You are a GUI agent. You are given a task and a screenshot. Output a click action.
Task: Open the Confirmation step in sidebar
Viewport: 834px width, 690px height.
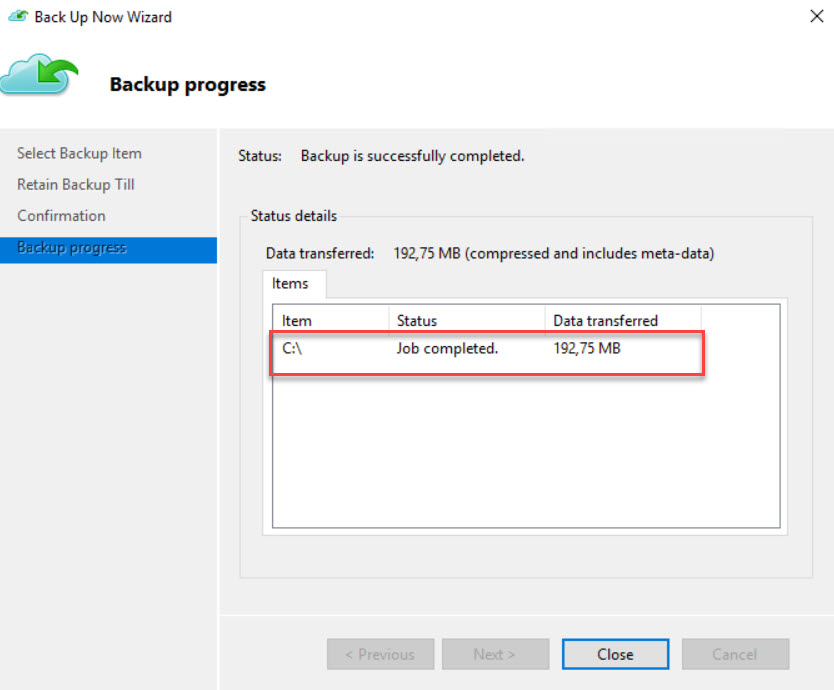tap(61, 215)
